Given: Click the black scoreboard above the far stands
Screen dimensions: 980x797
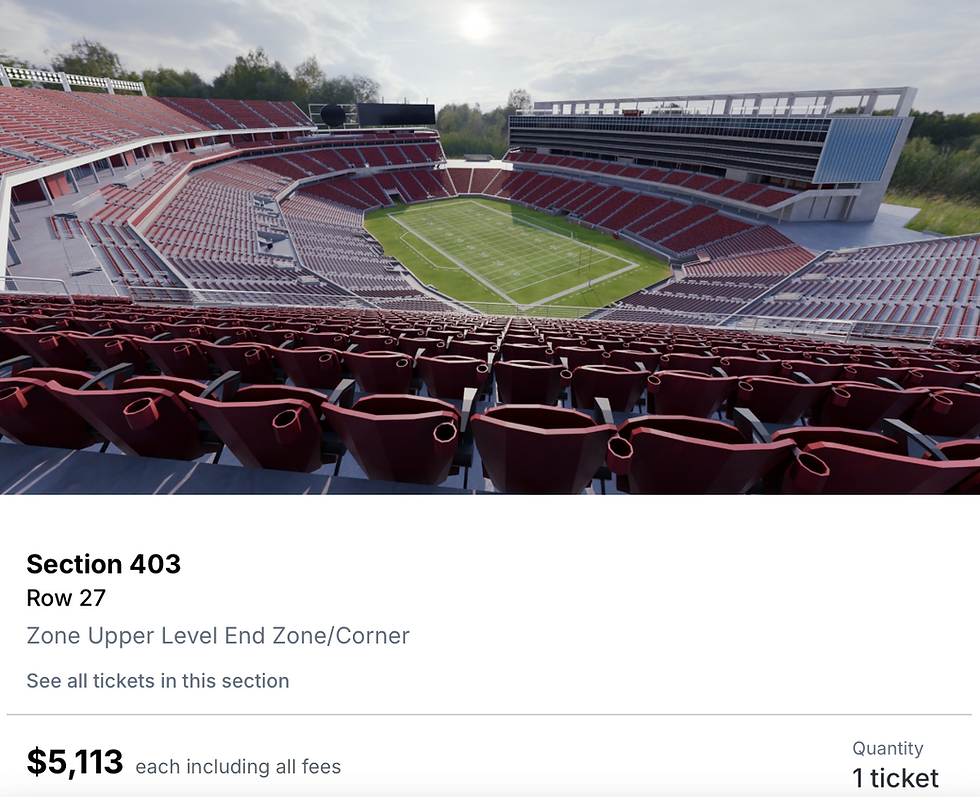Looking at the screenshot, I should [x=396, y=114].
